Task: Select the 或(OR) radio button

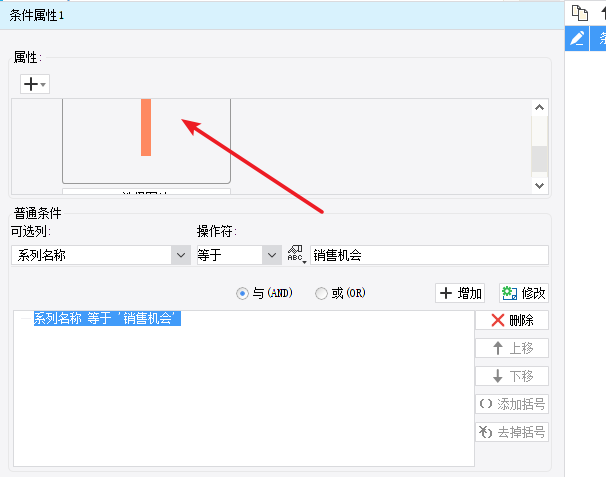Action: coord(321,294)
